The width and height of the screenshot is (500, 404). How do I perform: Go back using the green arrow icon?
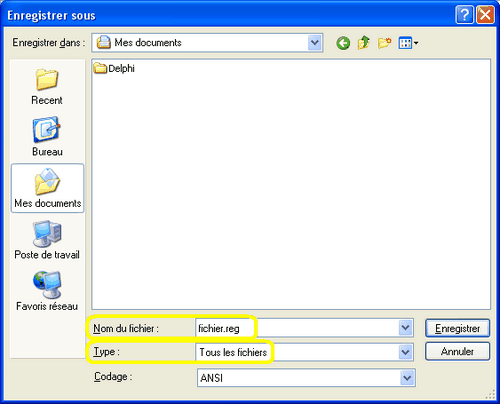(343, 43)
